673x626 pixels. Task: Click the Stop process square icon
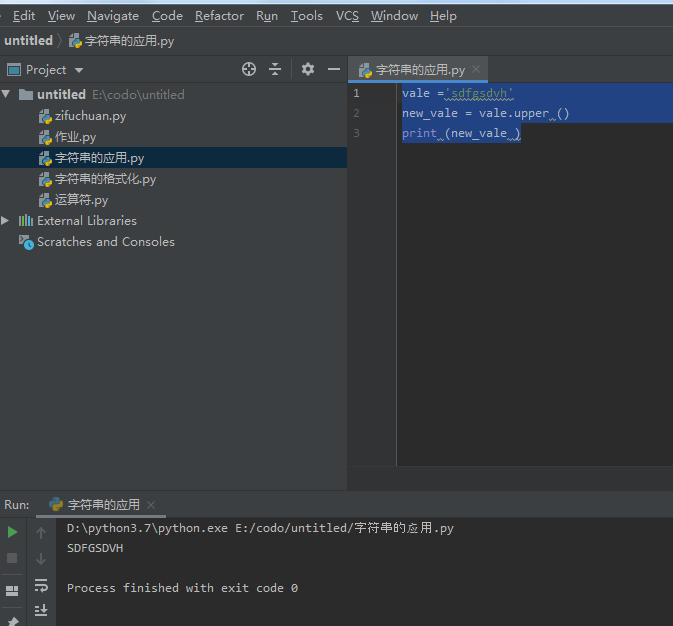(12, 558)
